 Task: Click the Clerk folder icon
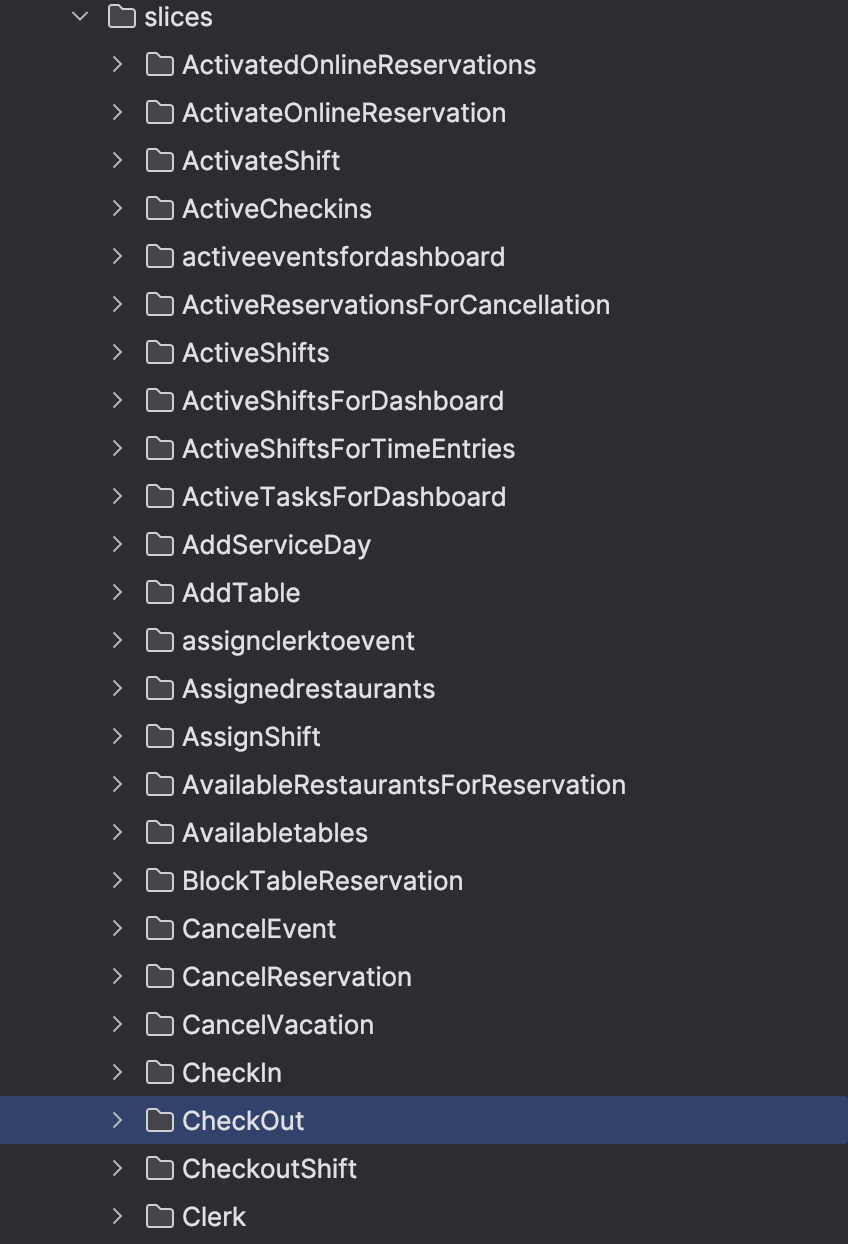(160, 1216)
